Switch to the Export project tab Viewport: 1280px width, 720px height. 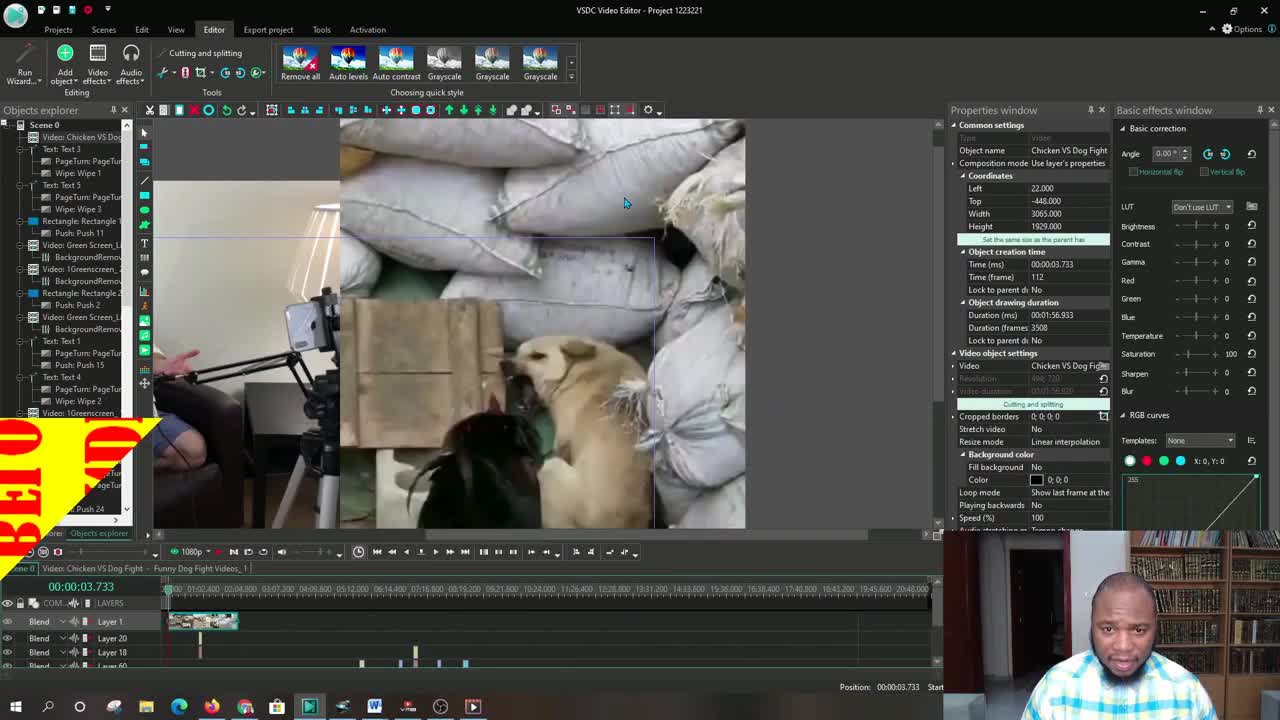click(x=268, y=30)
